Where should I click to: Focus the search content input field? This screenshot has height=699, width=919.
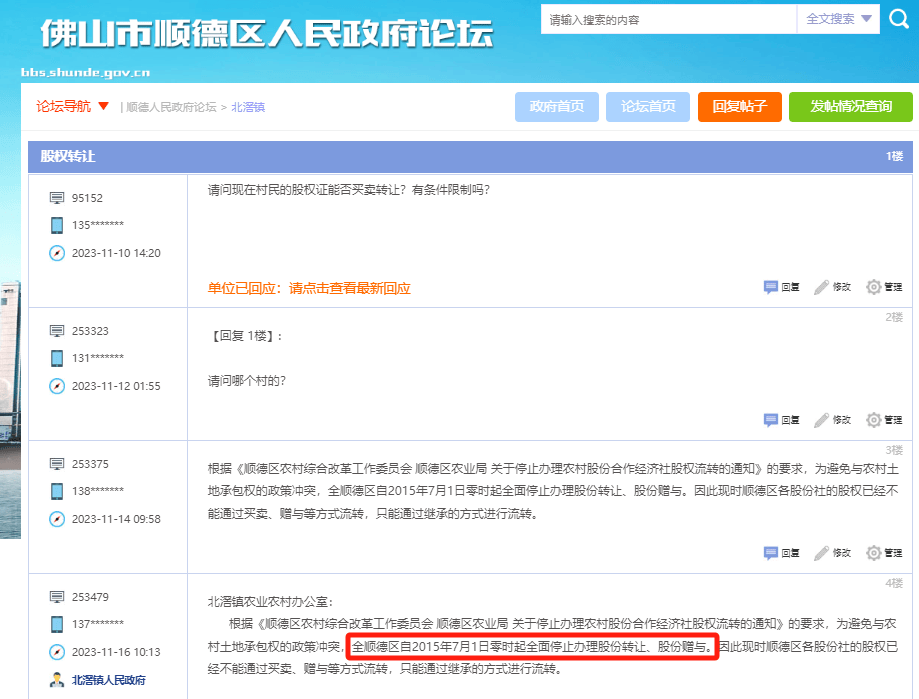[x=669, y=19]
